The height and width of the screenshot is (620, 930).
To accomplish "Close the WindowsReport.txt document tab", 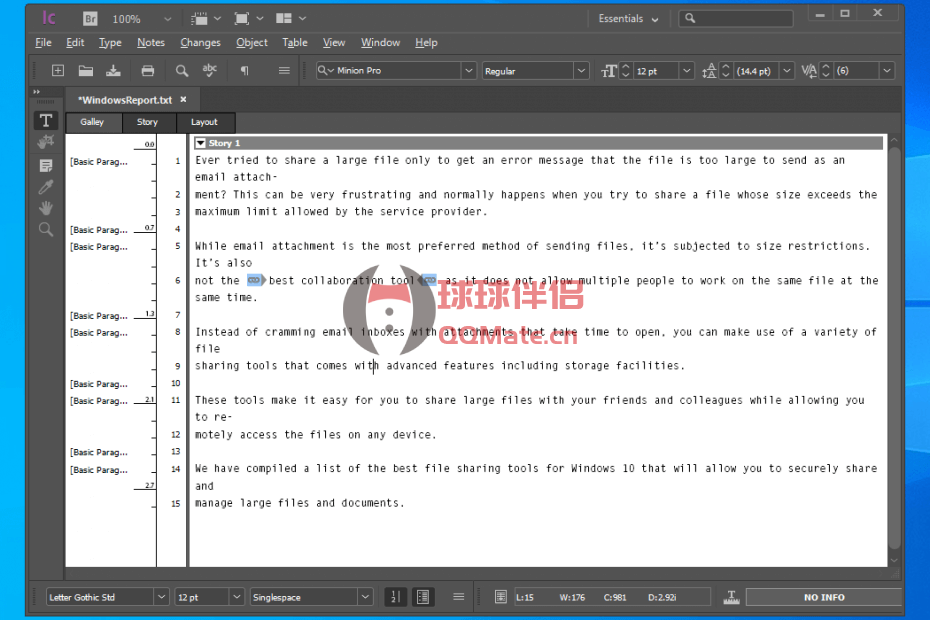I will (x=183, y=100).
